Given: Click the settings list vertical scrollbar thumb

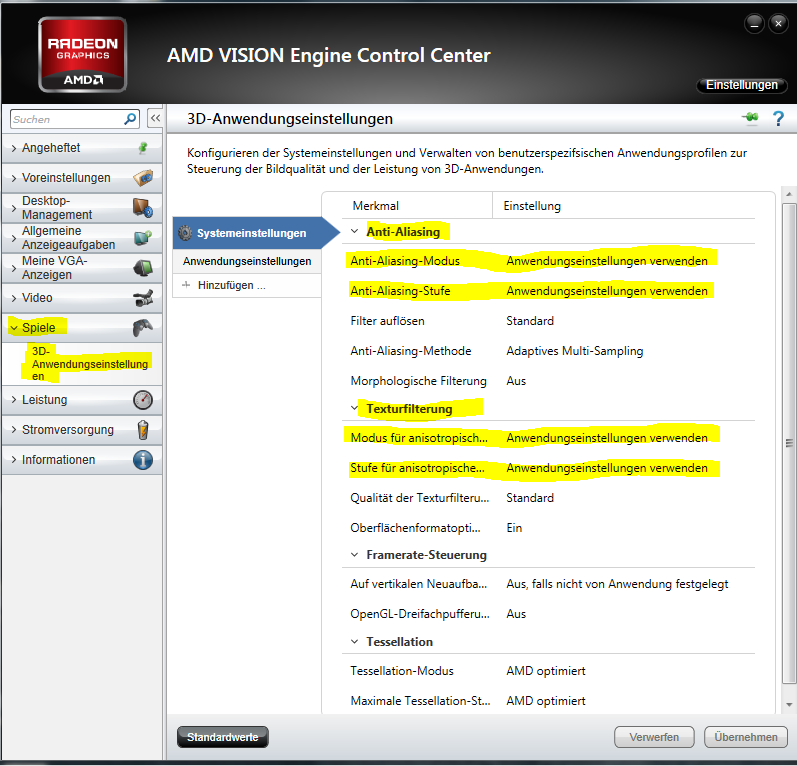Looking at the screenshot, I should tap(789, 443).
